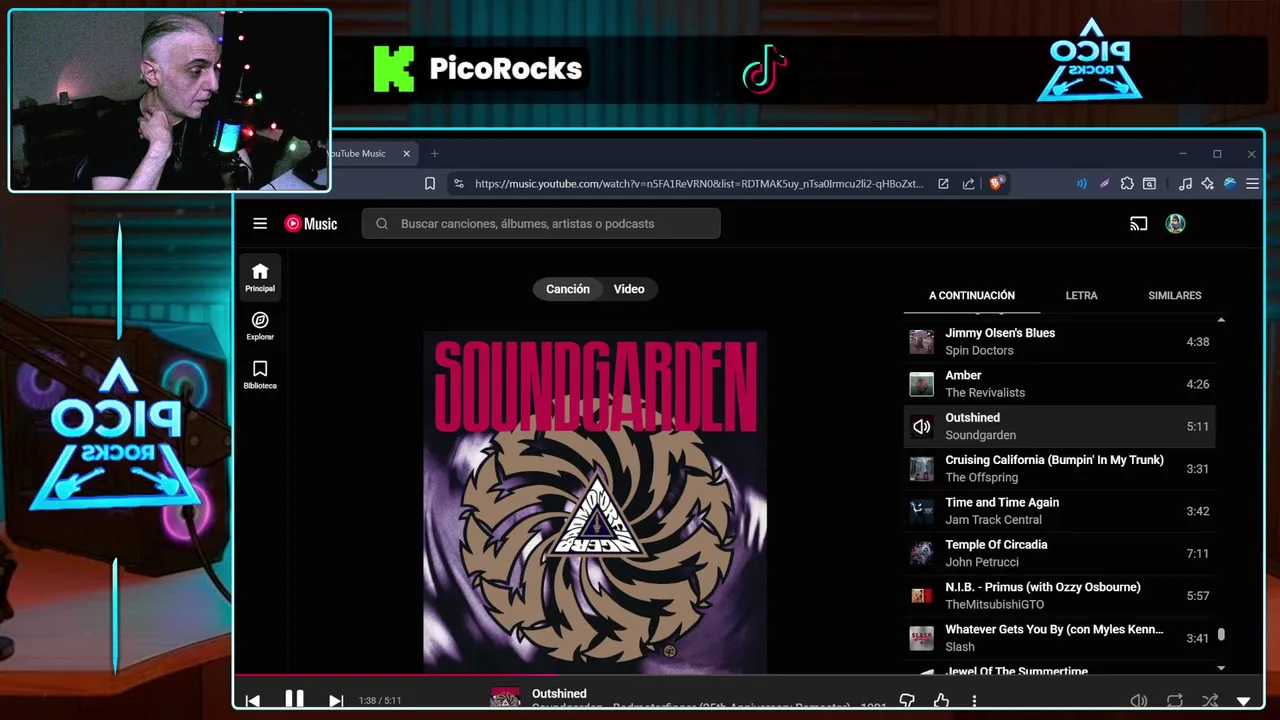Screen dimensions: 1280x720
Task: Collapse the player page with down arrow
Action: coord(1244,702)
